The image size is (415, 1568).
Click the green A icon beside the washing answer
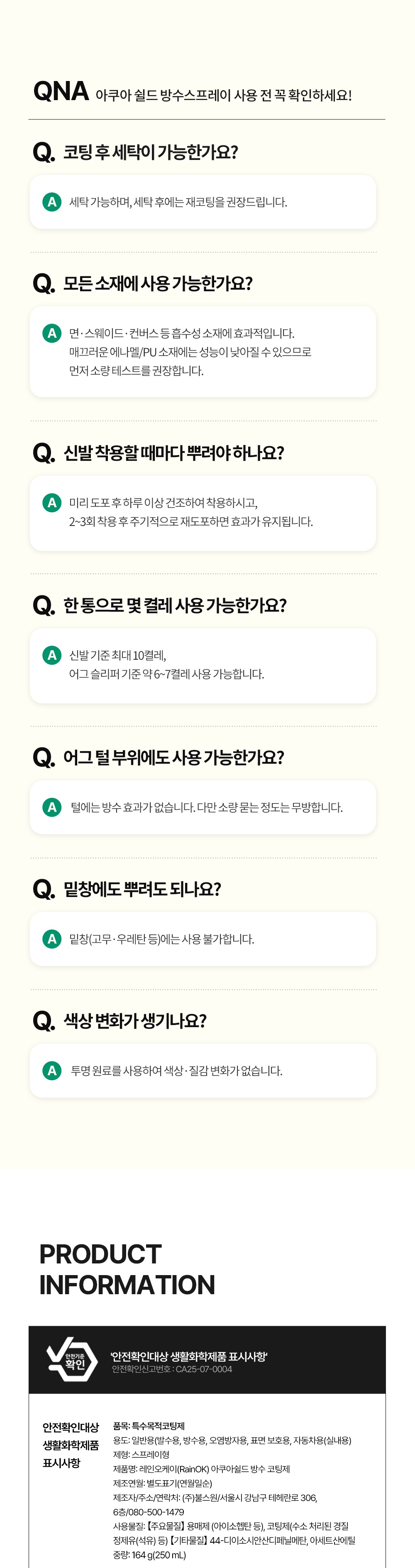51,202
